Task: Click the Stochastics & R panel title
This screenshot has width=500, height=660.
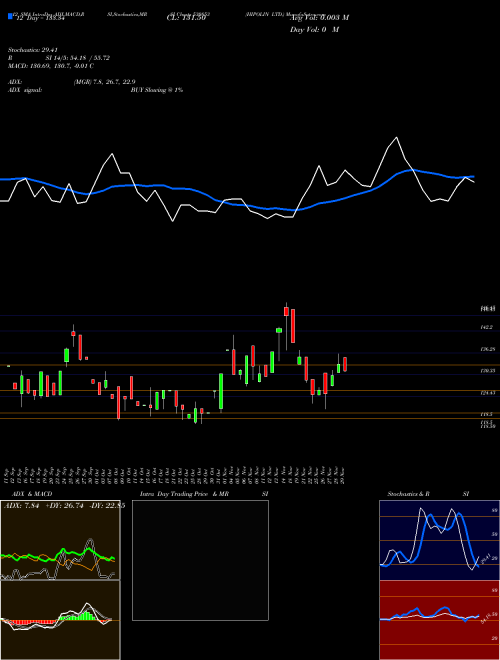Action: [409, 494]
